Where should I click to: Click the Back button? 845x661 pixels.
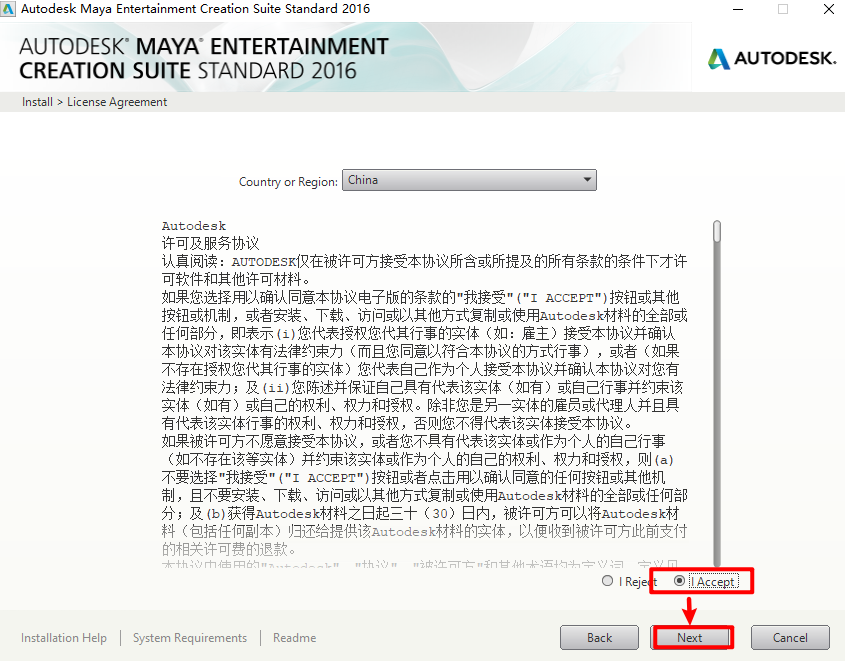(599, 638)
